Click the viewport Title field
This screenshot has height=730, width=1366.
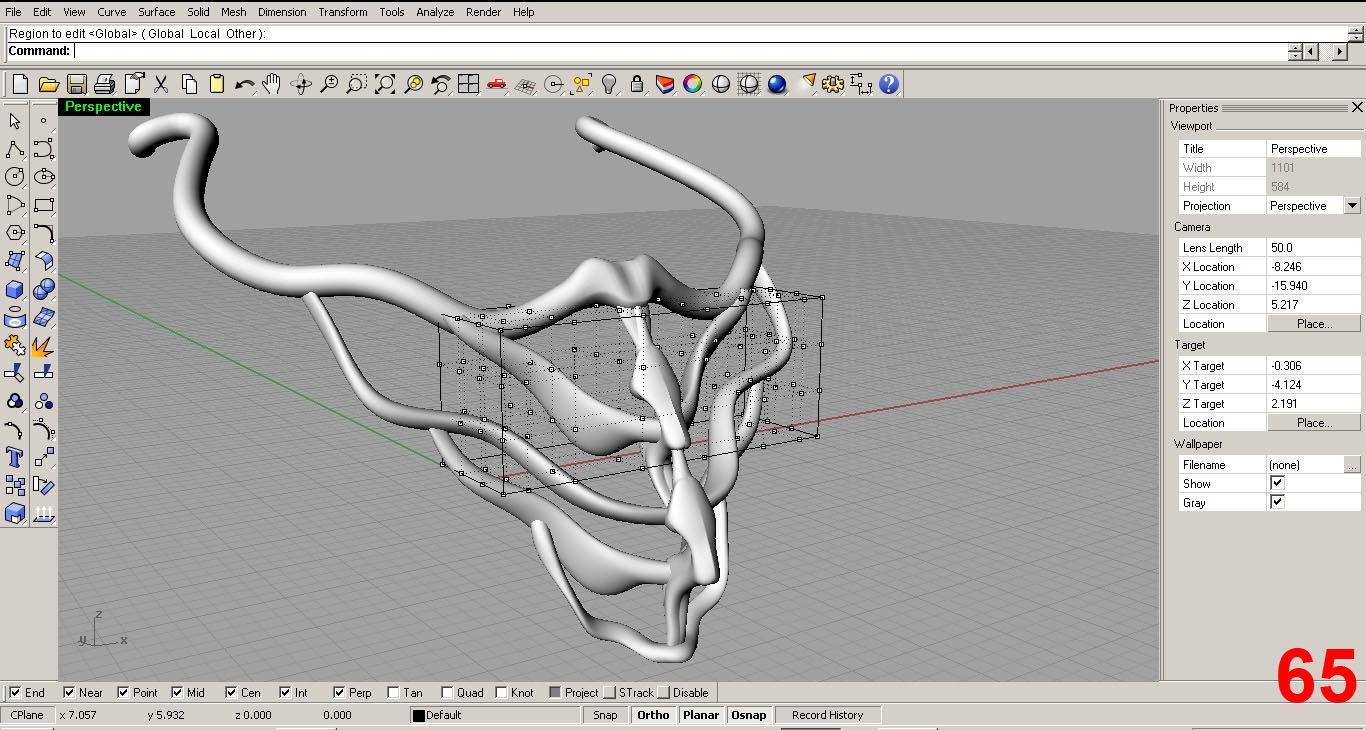tap(1314, 148)
